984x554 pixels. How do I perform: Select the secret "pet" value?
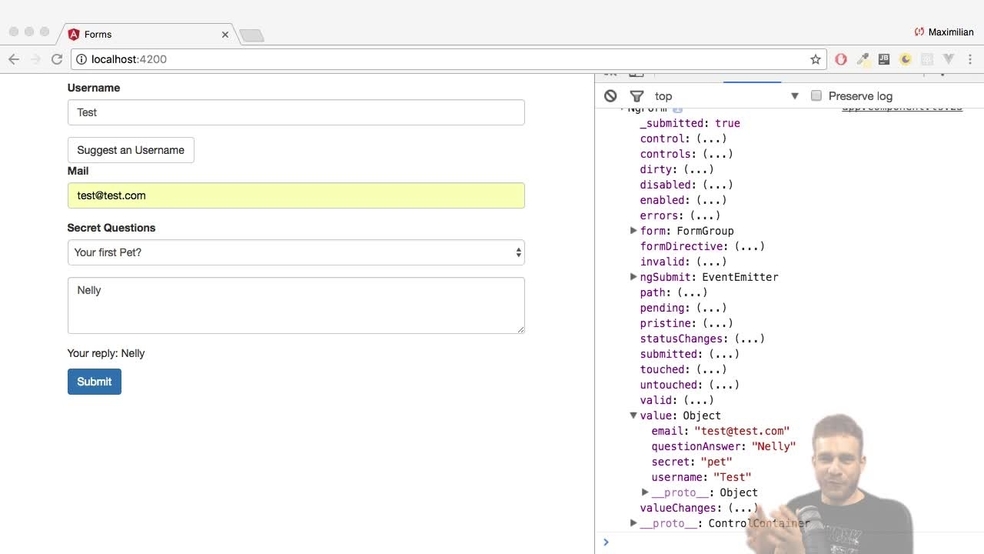pos(716,462)
